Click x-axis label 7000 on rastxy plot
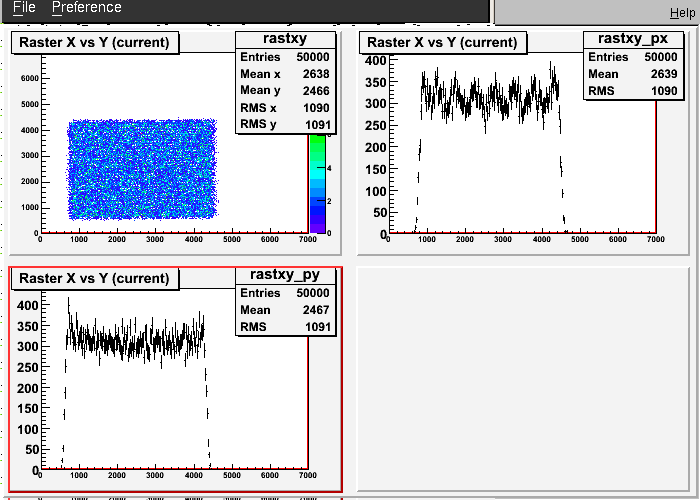The width and height of the screenshot is (700, 500). (x=308, y=239)
